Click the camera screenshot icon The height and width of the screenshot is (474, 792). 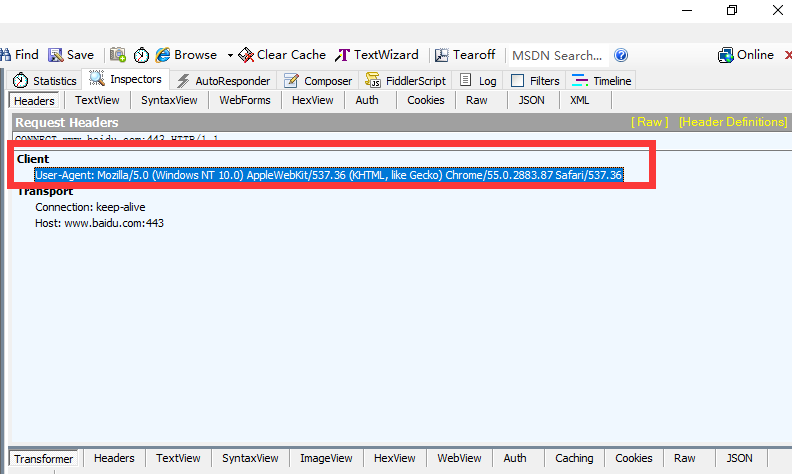click(118, 55)
